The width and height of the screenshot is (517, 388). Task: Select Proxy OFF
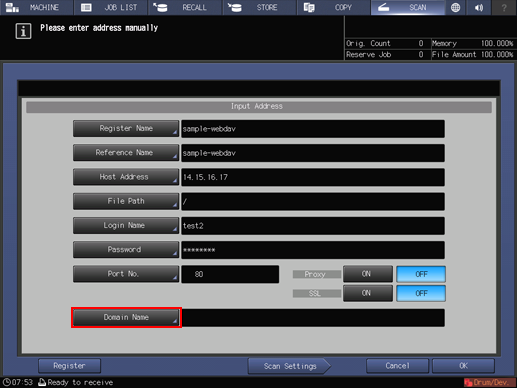tap(421, 274)
